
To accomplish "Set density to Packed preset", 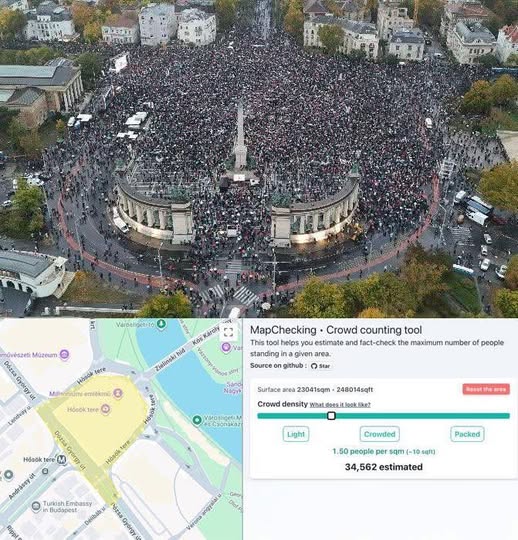I will pyautogui.click(x=467, y=434).
